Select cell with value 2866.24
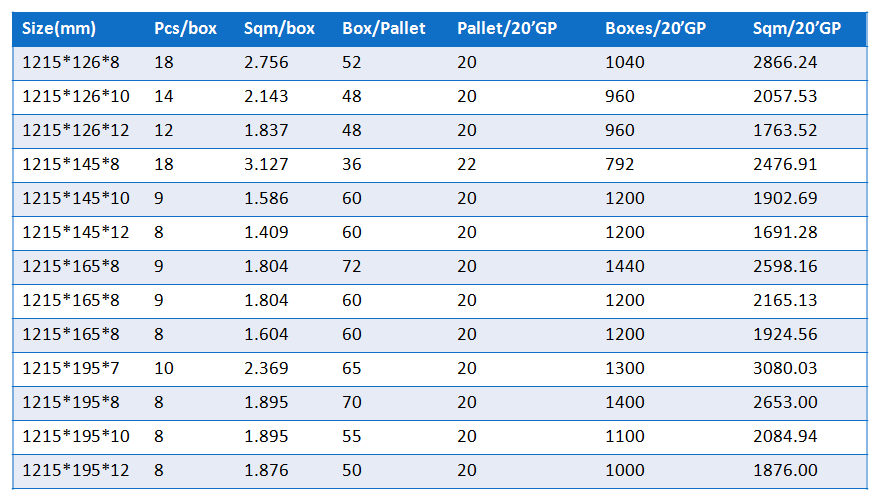The image size is (879, 500). point(785,62)
